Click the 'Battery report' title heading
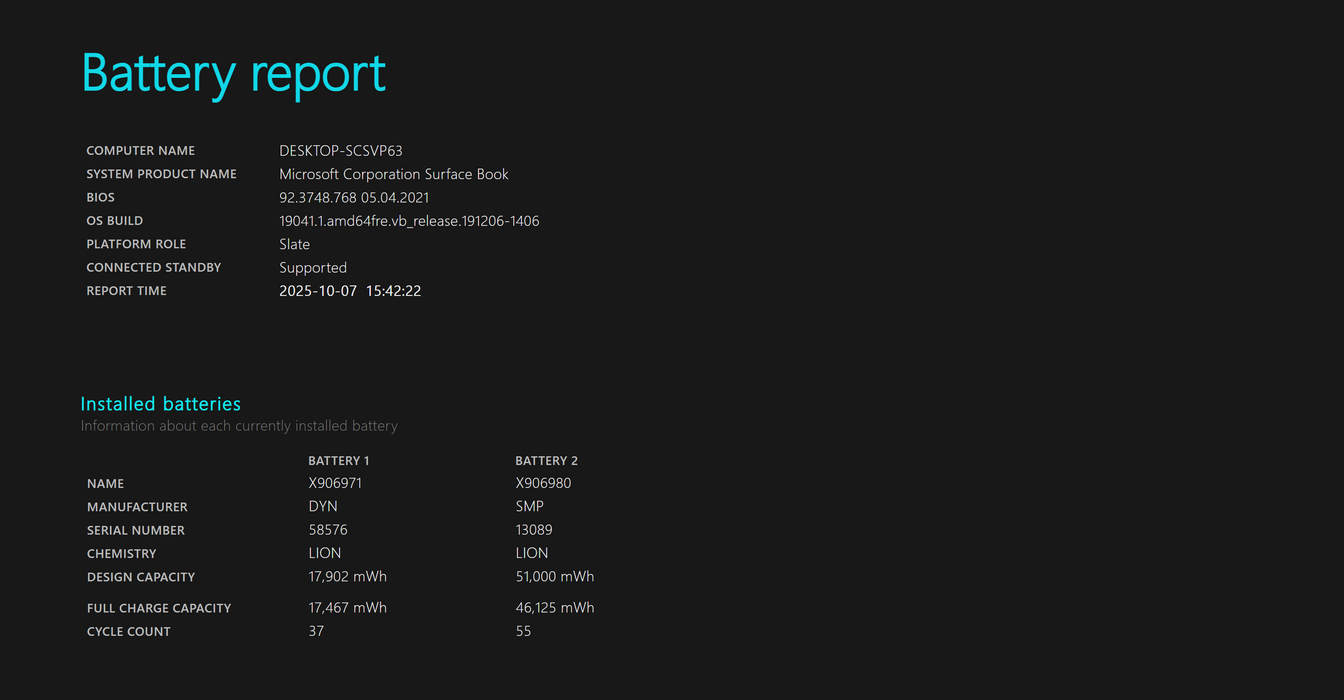Viewport: 1344px width, 700px height. [234, 74]
